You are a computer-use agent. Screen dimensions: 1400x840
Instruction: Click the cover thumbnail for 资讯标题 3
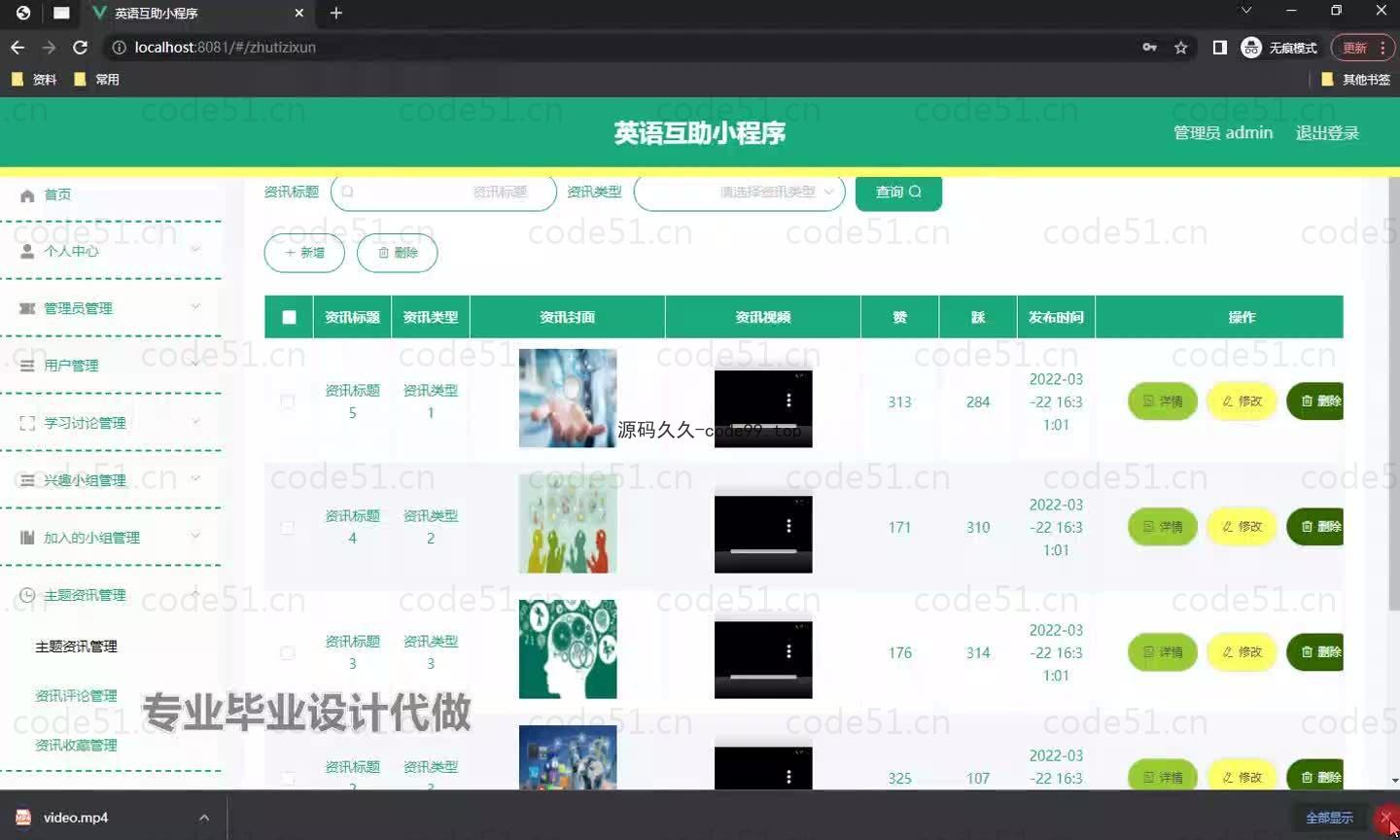[568, 648]
